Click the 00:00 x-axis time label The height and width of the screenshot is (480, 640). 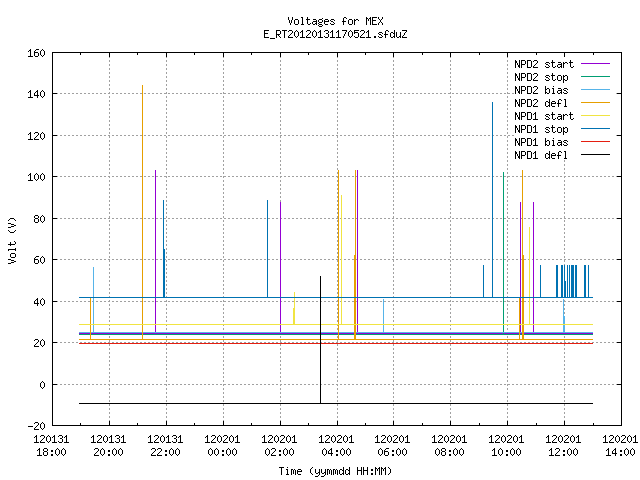pyautogui.click(x=222, y=452)
